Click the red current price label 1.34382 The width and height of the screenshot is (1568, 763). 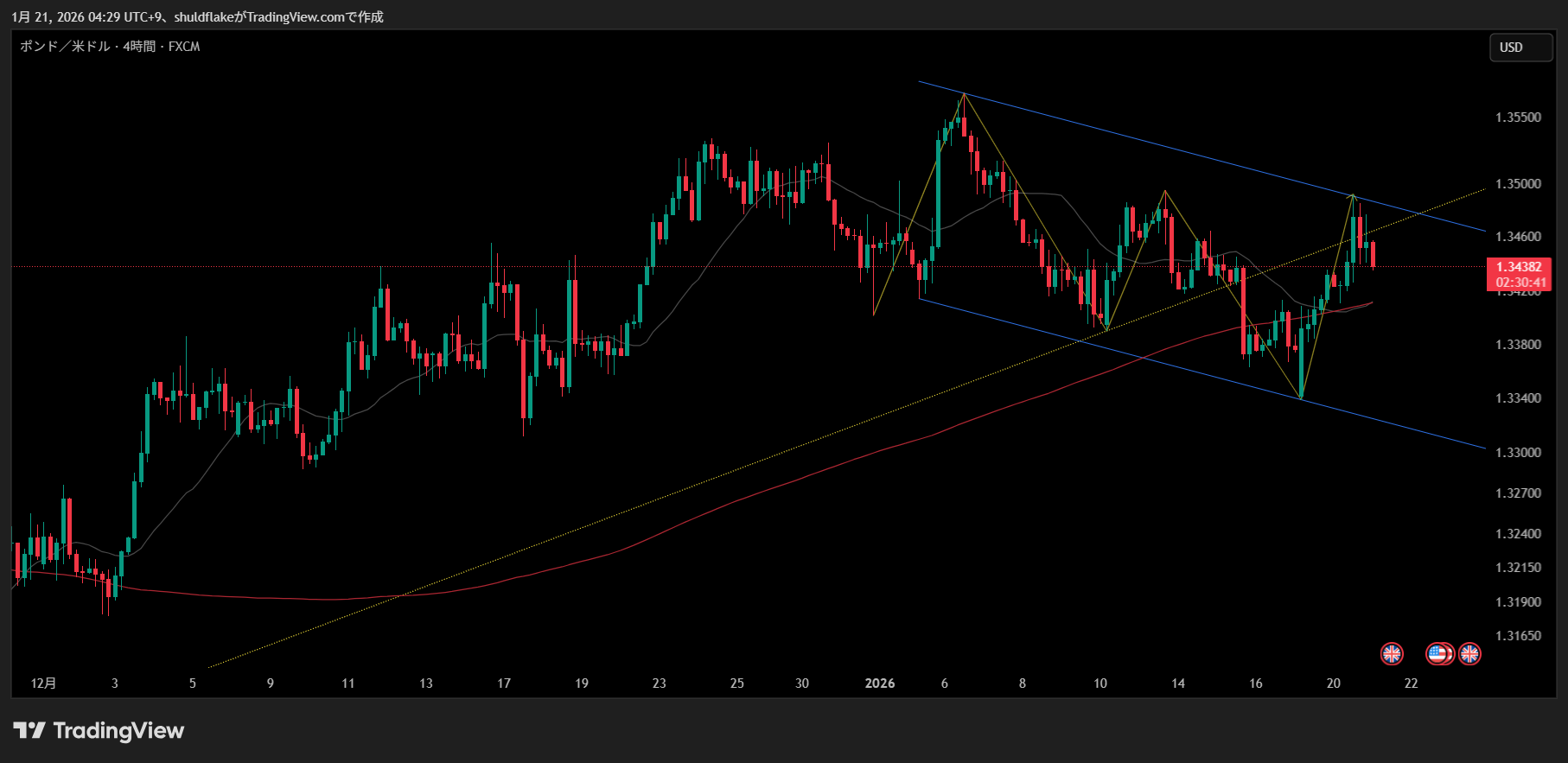[x=1519, y=267]
